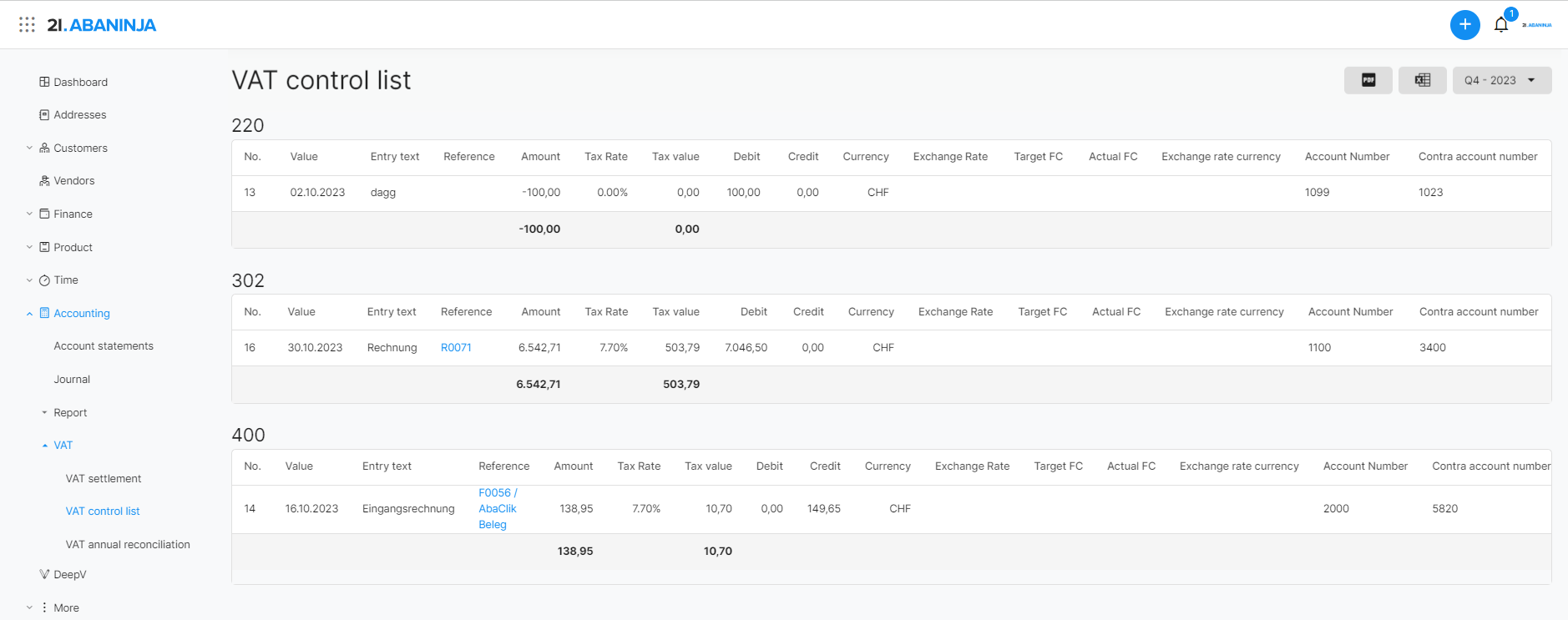Click the Eingangsrechnung entry text
This screenshot has height=620, width=1568.
click(408, 508)
